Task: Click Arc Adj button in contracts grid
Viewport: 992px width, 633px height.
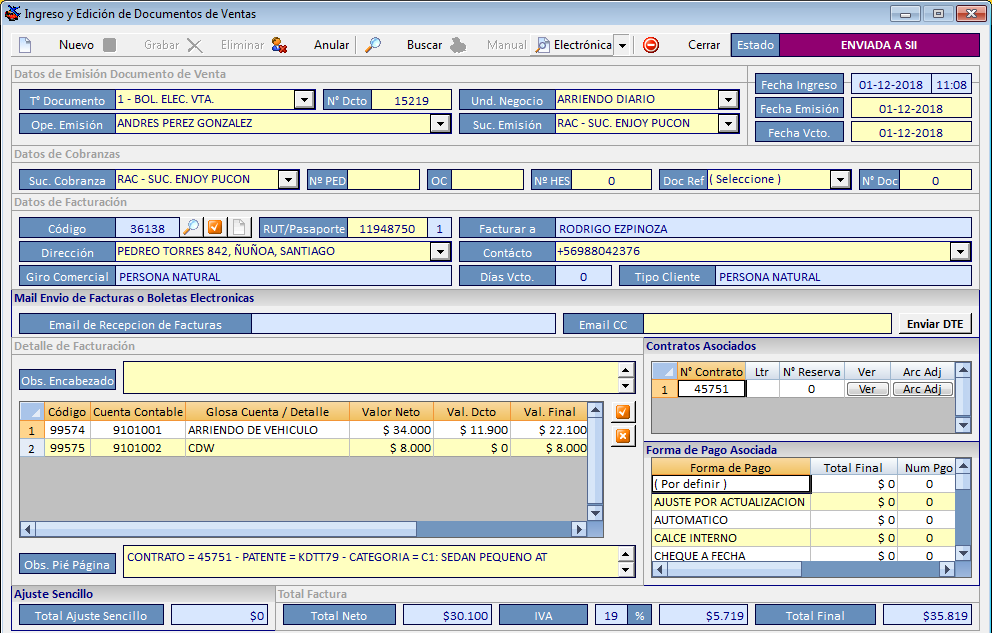Action: [922, 389]
